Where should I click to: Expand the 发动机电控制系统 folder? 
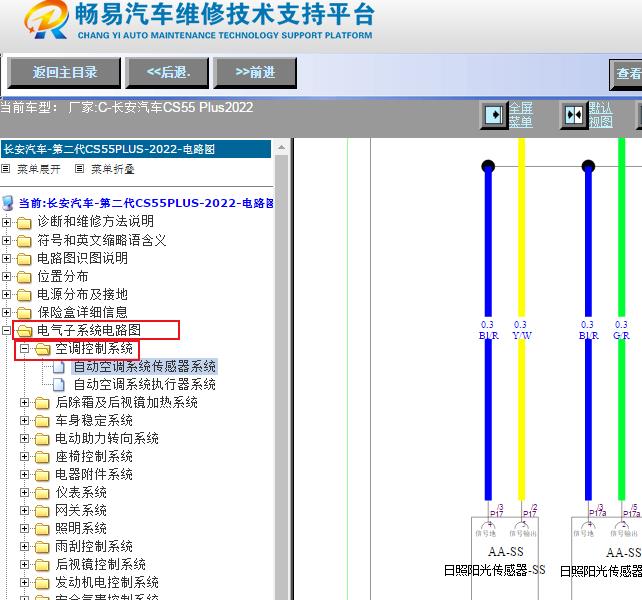click(25, 583)
